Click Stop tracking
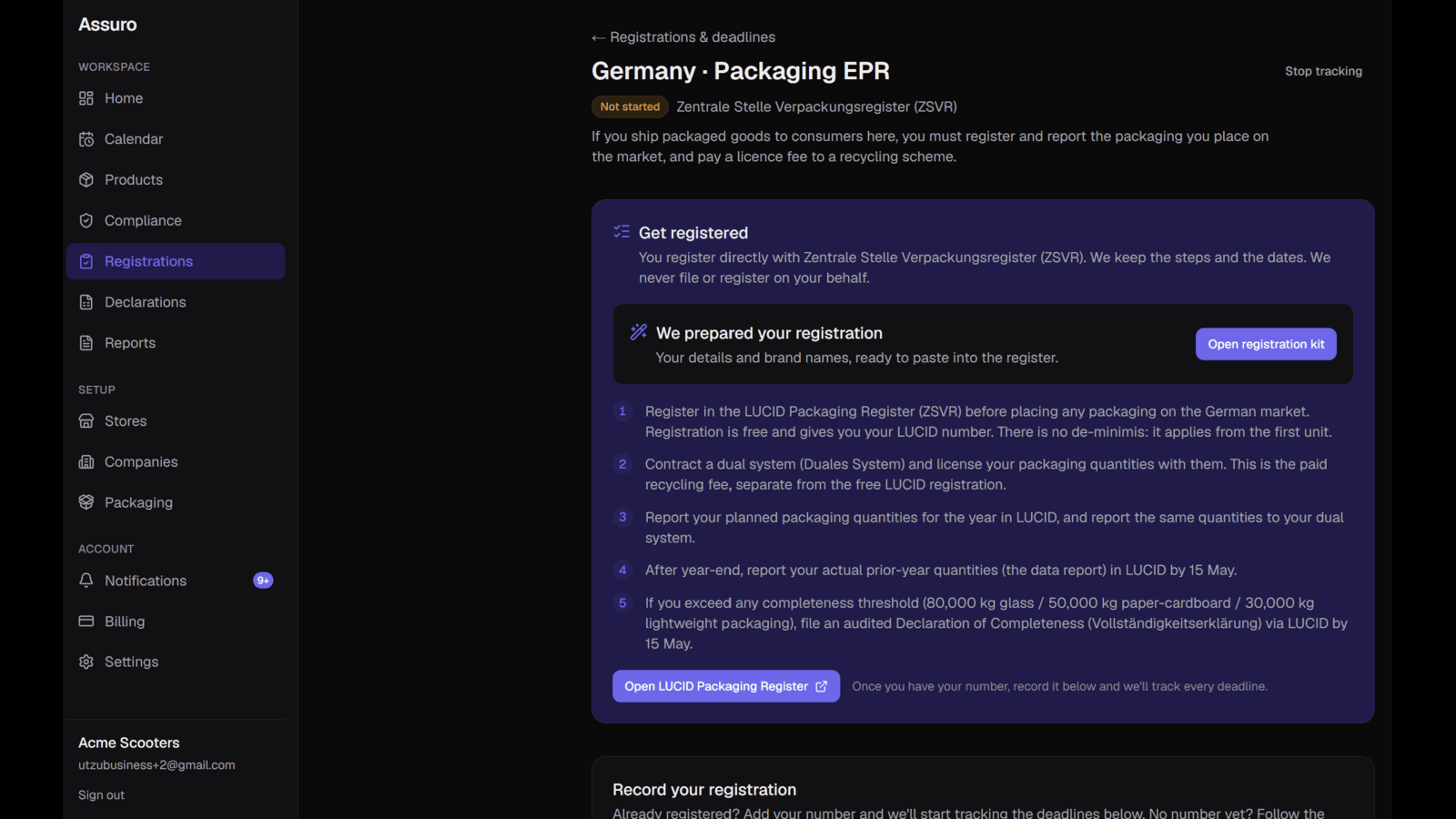 point(1323,71)
